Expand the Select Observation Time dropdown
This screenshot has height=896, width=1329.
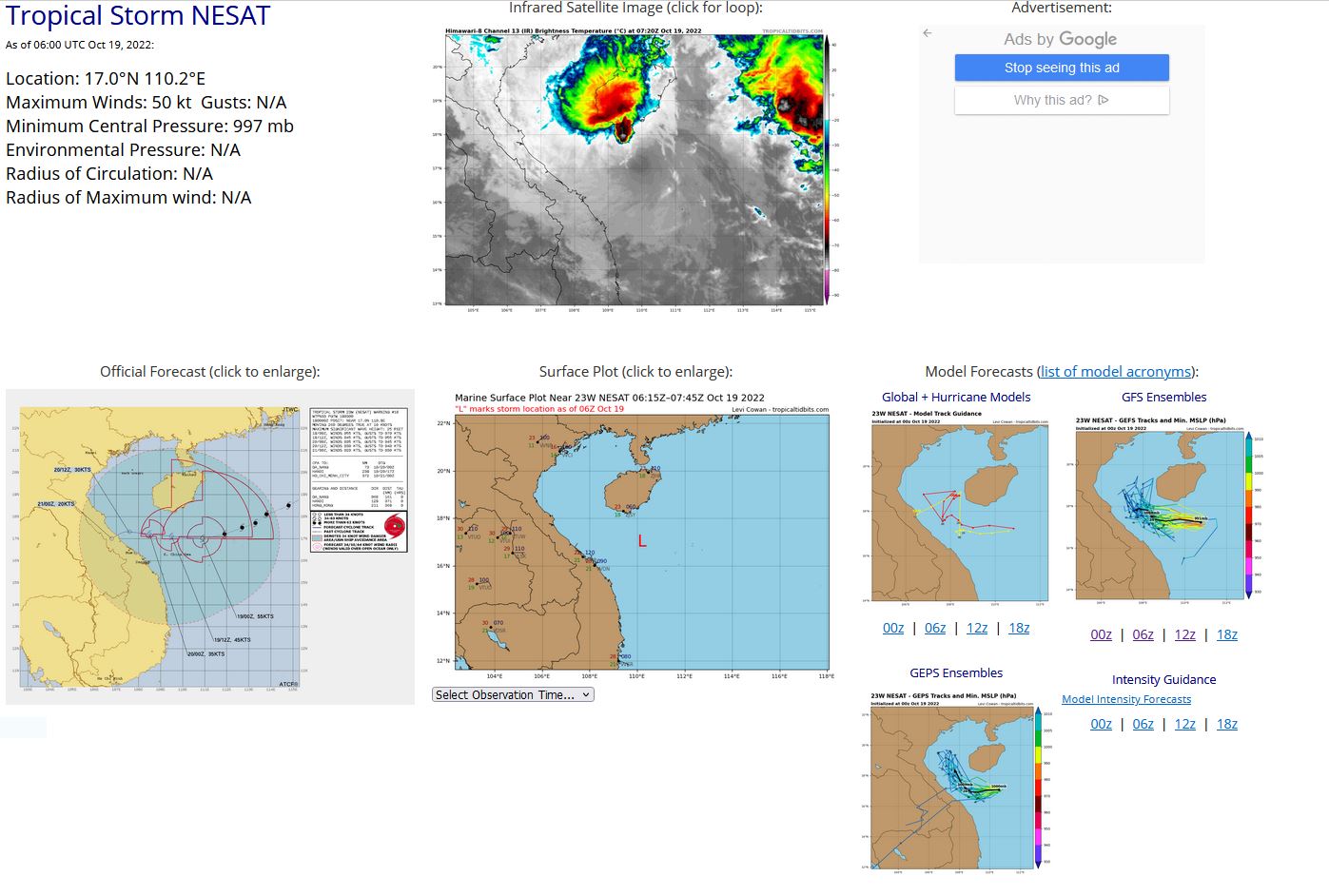[x=513, y=695]
